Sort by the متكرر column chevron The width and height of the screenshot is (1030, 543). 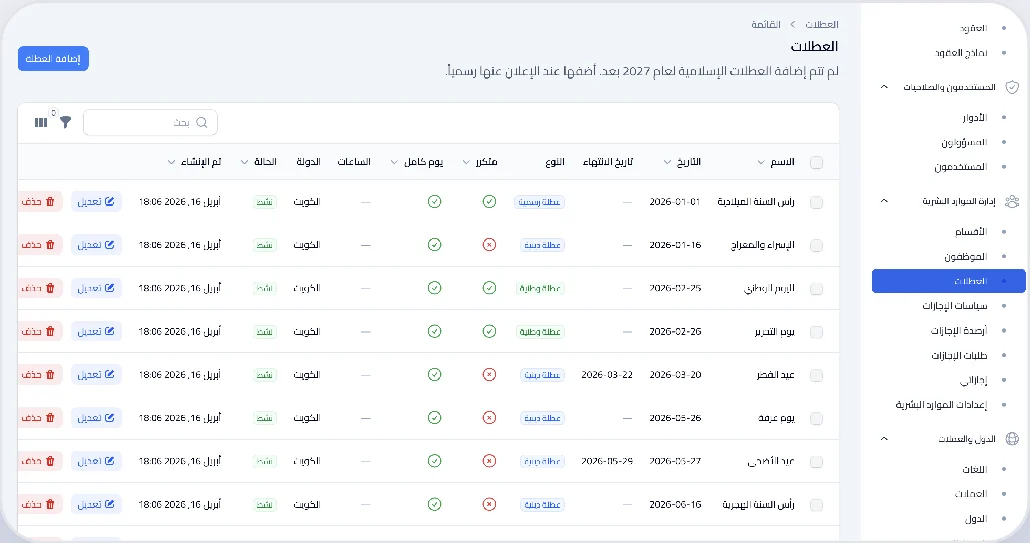[466, 162]
